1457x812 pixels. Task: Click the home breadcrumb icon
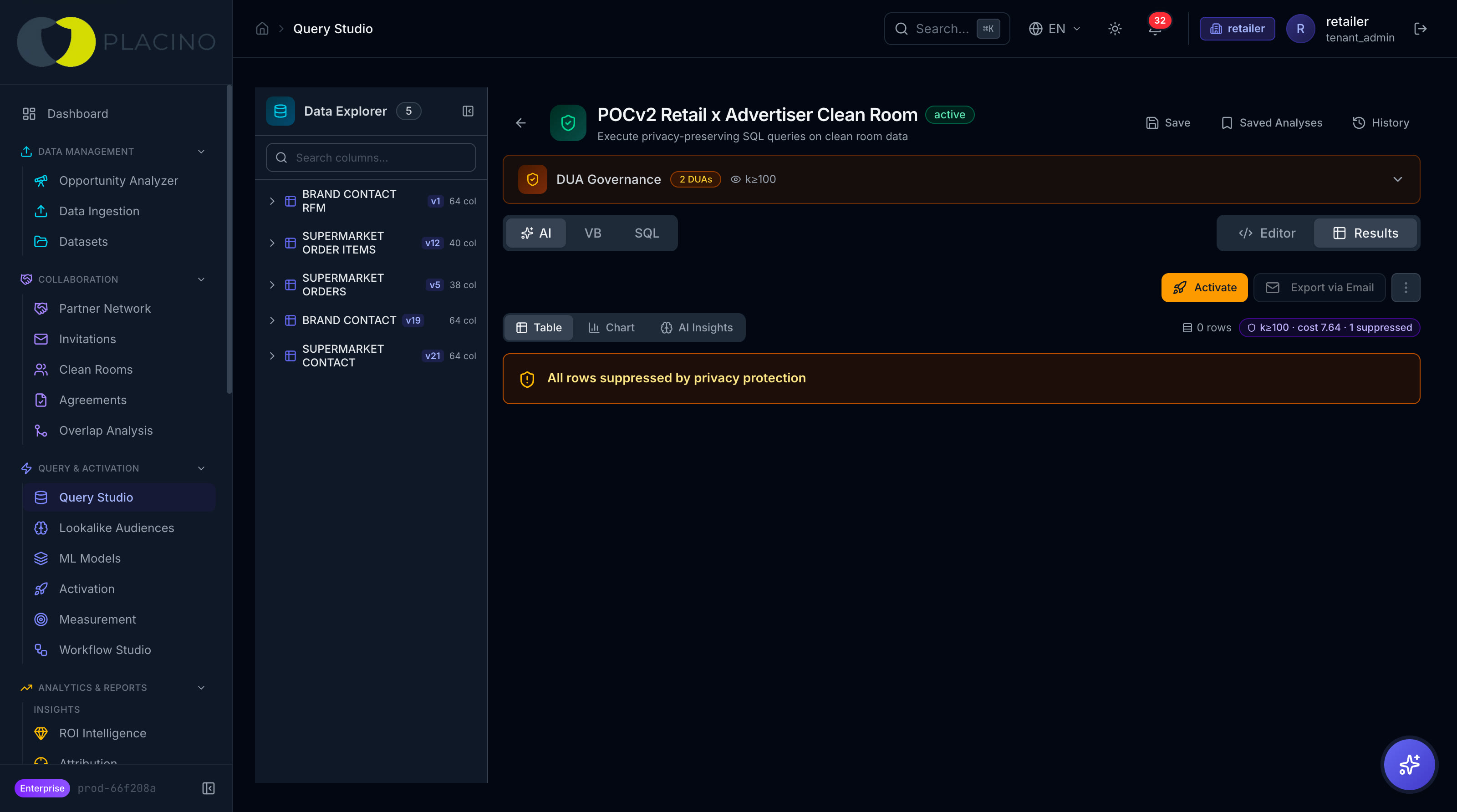pyautogui.click(x=262, y=28)
